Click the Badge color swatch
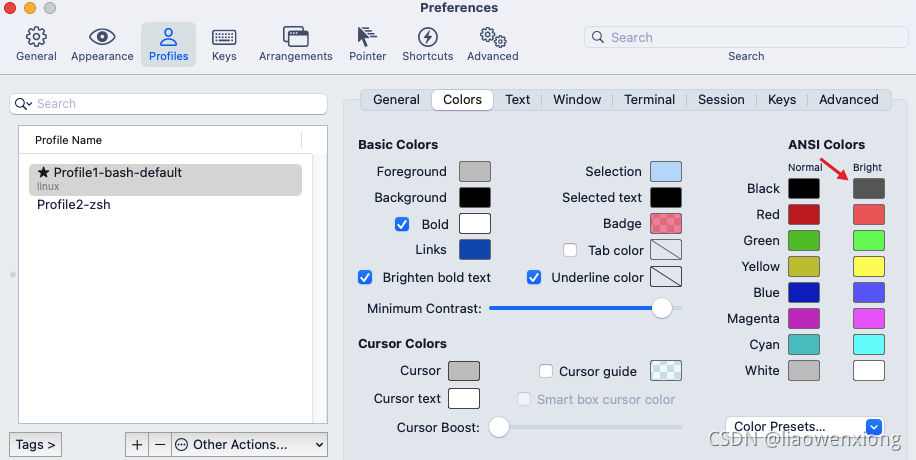Image resolution: width=916 pixels, height=460 pixels. pos(666,224)
